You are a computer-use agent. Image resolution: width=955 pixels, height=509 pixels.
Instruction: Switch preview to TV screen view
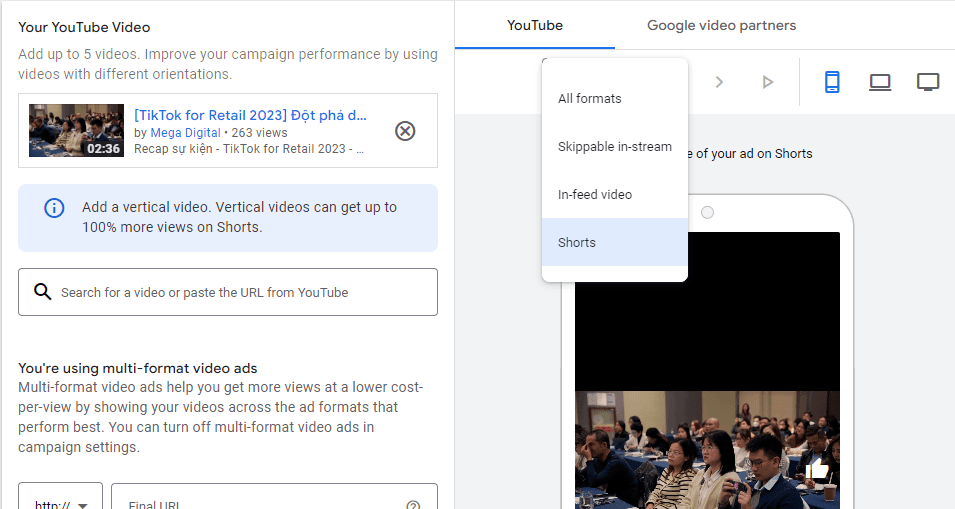tap(928, 82)
